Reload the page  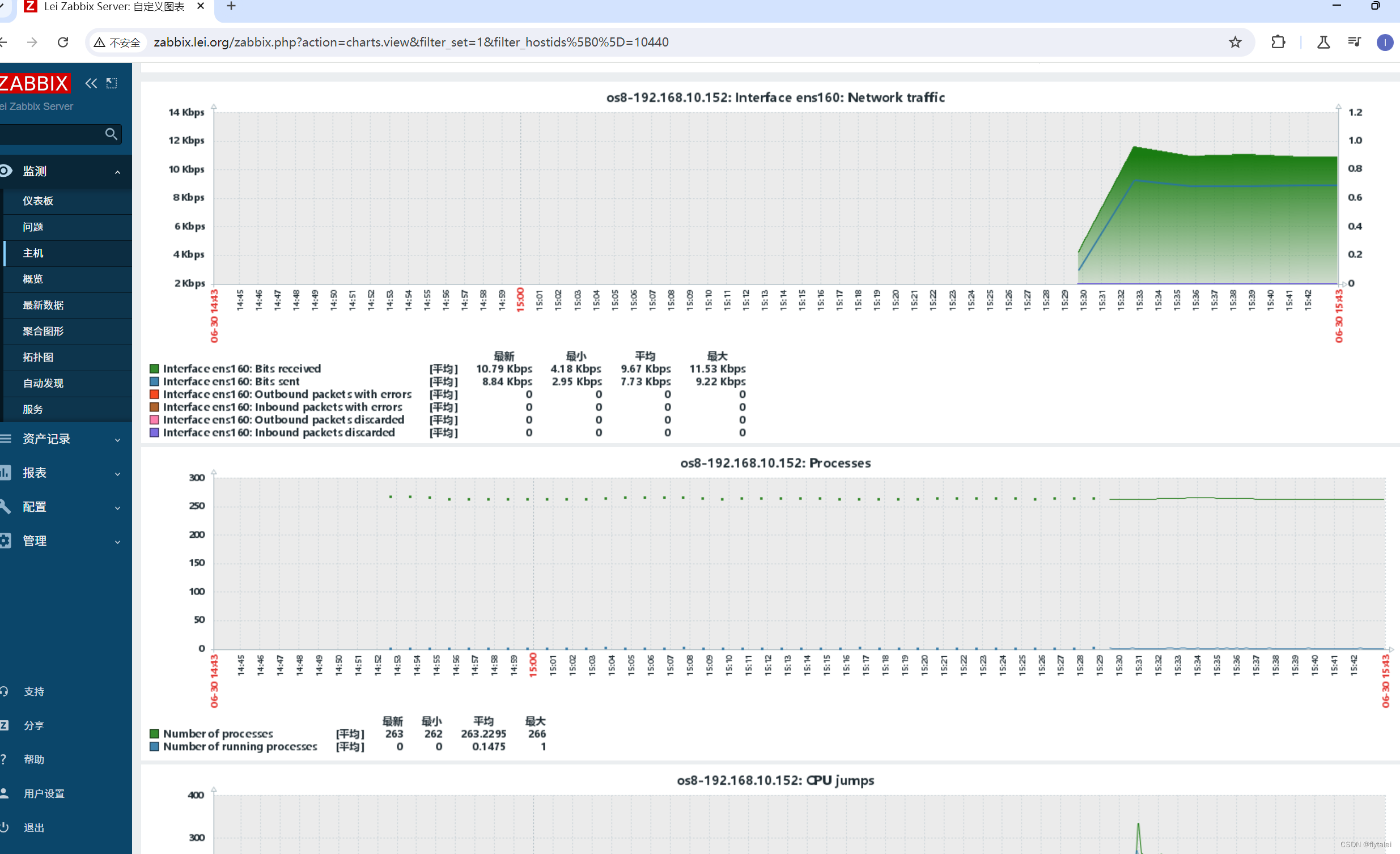coord(63,42)
